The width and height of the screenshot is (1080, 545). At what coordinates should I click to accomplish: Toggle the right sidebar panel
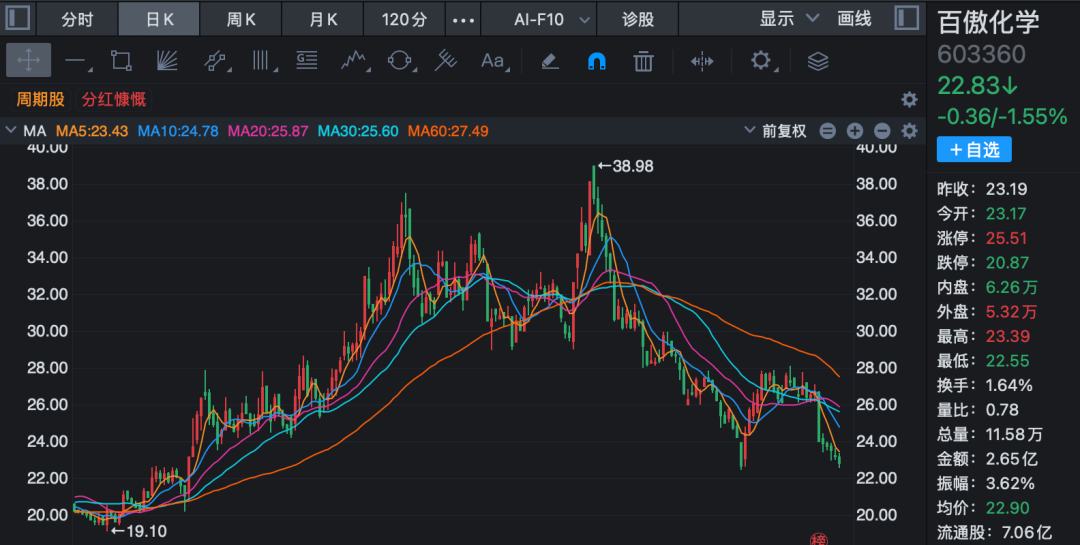point(906,18)
